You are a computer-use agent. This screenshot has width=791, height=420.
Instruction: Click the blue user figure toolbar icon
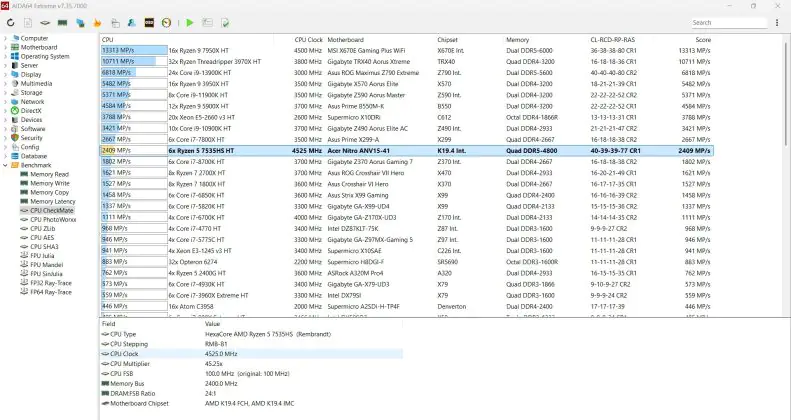(132, 23)
